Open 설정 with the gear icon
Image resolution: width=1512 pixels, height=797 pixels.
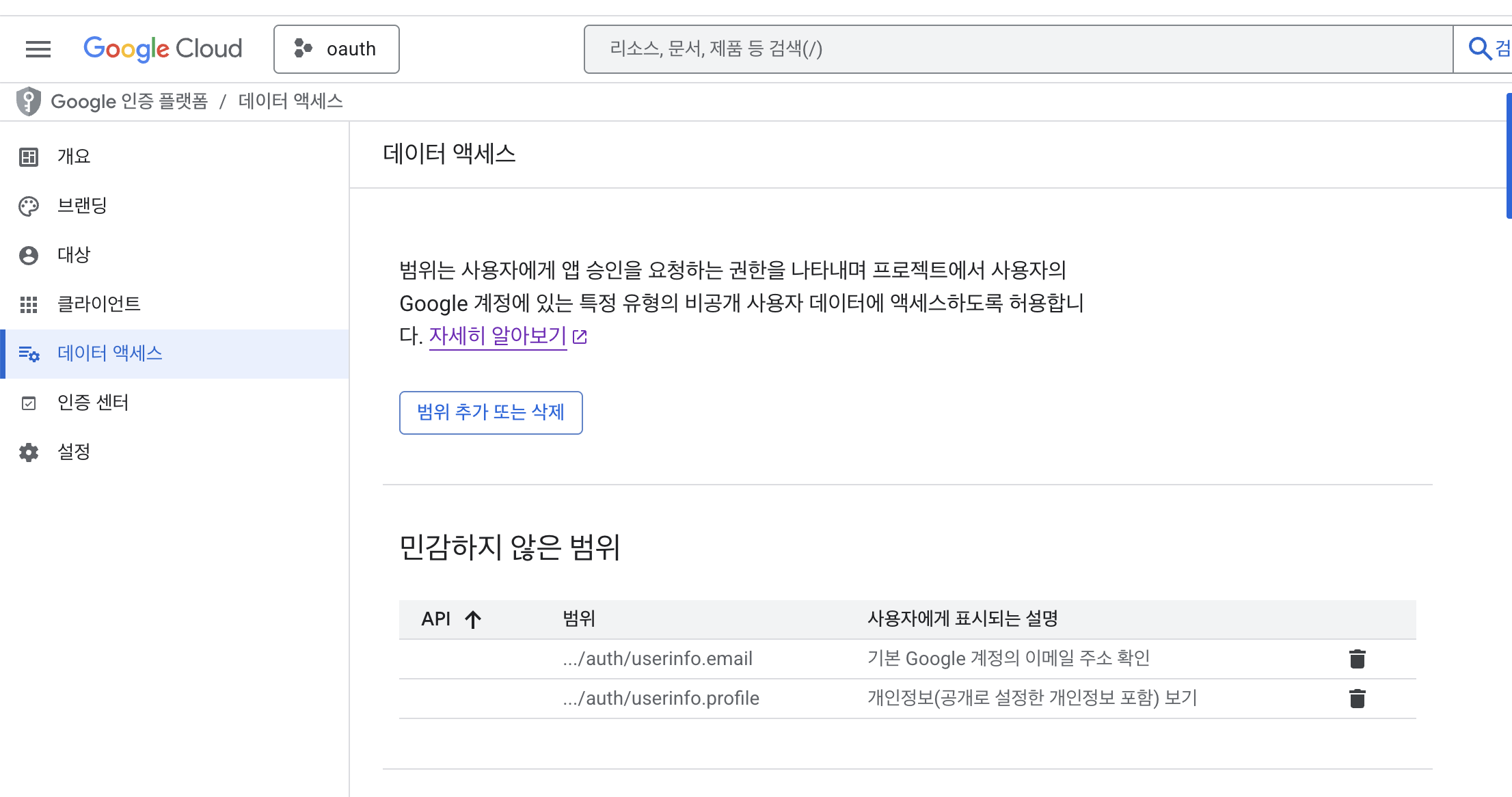[29, 452]
